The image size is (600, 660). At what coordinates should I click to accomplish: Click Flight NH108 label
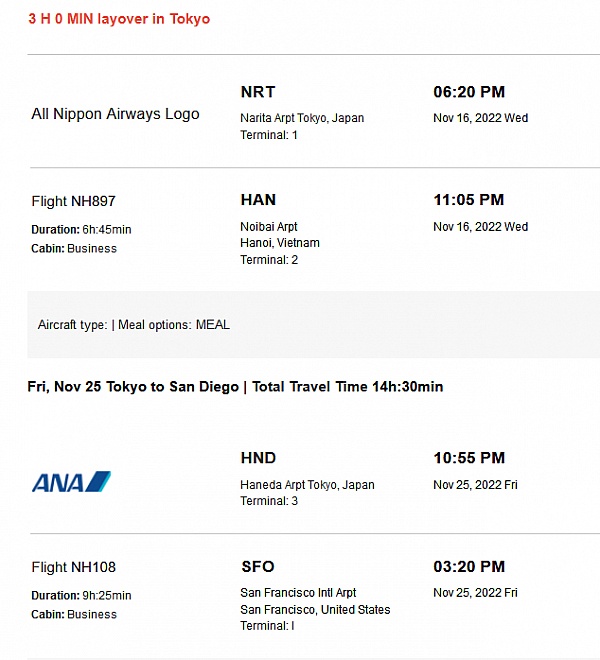coord(73,567)
